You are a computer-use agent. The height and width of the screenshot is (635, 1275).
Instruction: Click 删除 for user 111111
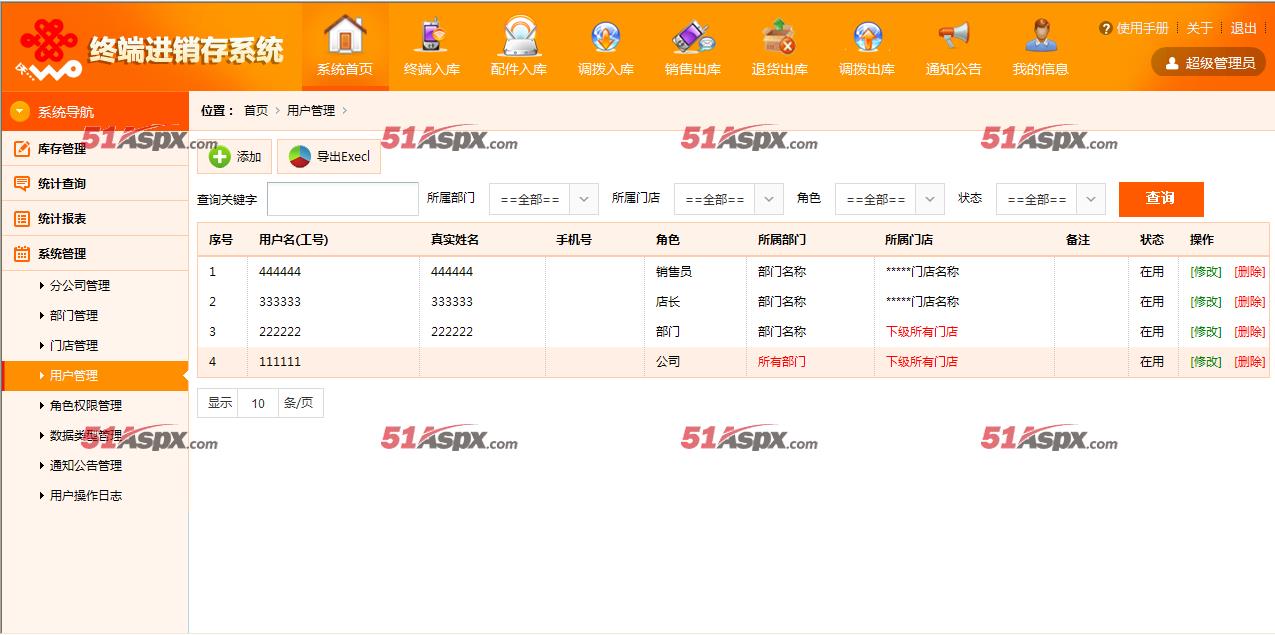tap(1249, 361)
